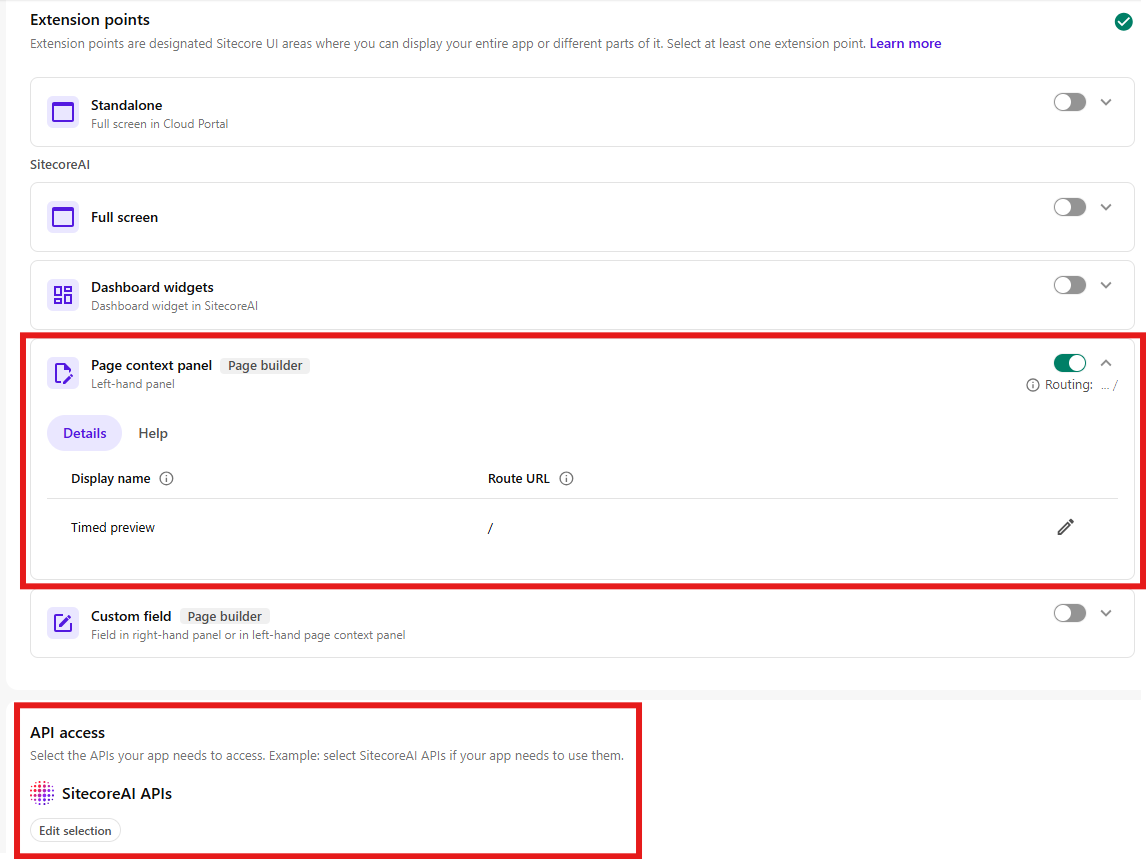Collapse the Page context panel chevron
Screen dimensions: 1146x859
(1107, 363)
